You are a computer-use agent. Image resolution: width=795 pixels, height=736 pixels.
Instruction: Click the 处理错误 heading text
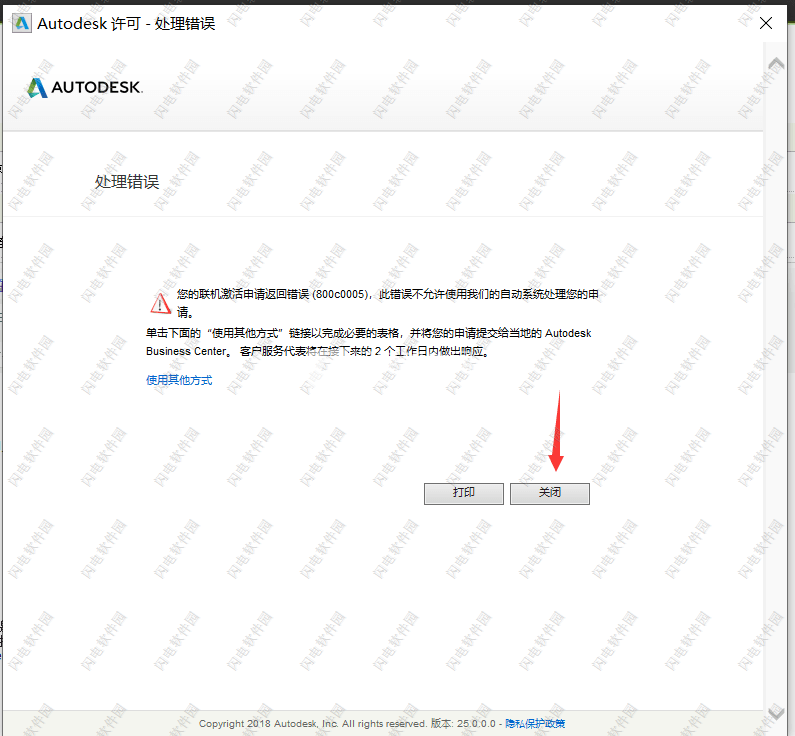127,181
